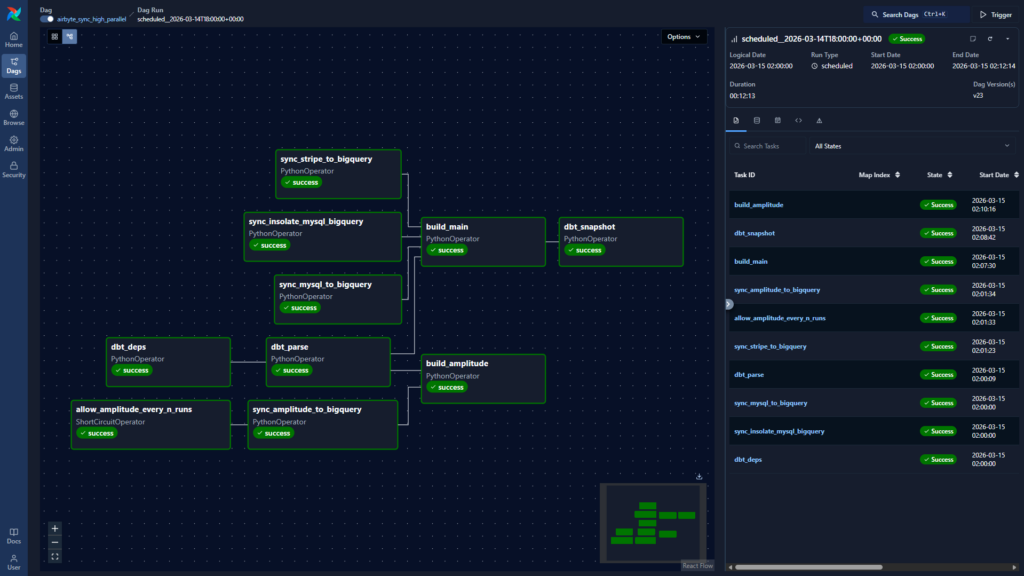Click the fit view icon
This screenshot has width=1024, height=576.
pos(55,556)
